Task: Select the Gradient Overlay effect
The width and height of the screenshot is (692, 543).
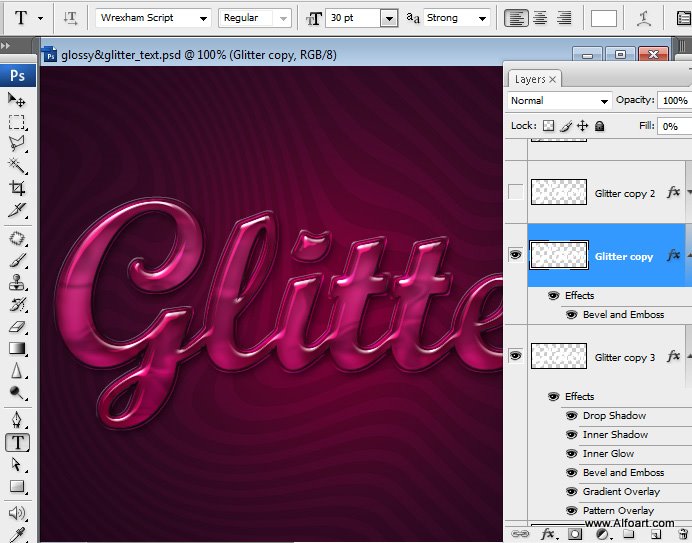Action: click(x=621, y=492)
